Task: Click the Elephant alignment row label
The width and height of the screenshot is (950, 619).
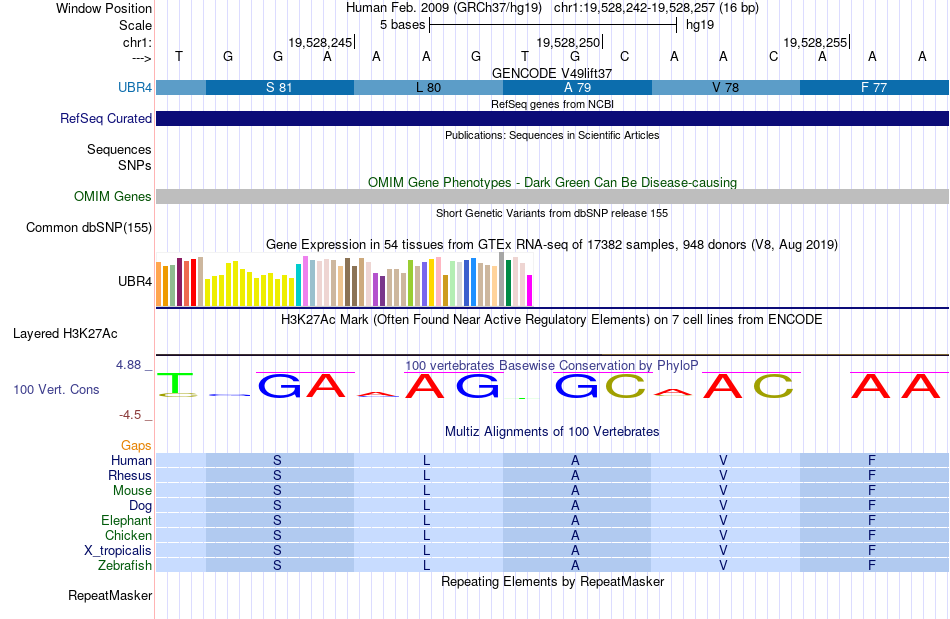Action: pos(126,520)
